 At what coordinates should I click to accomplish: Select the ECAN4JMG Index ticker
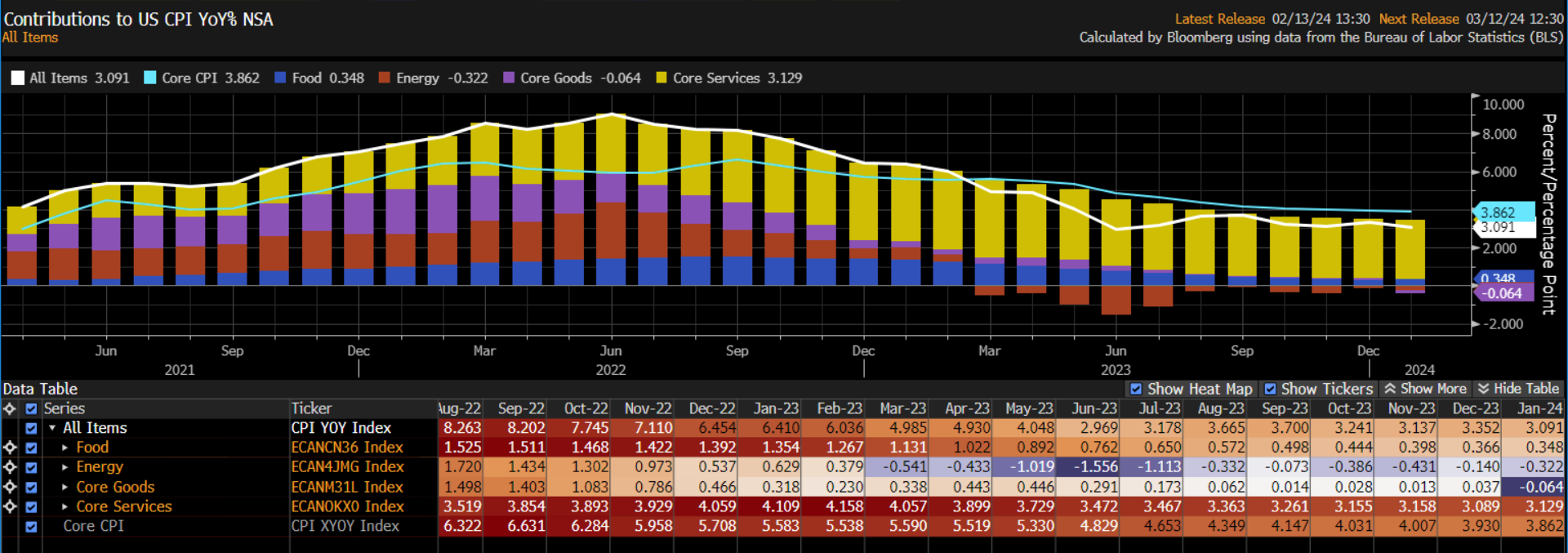point(347,467)
